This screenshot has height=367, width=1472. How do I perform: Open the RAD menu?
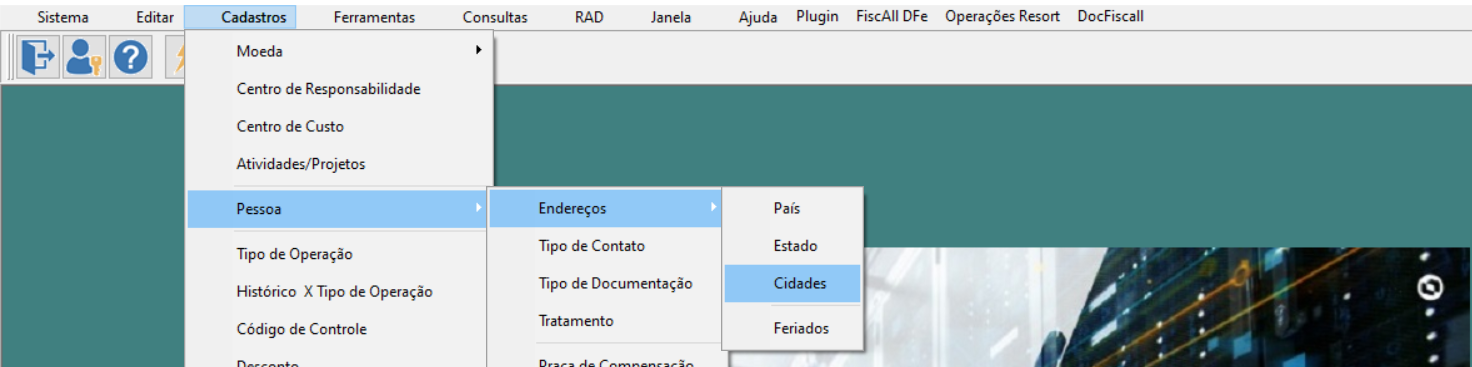coord(589,17)
